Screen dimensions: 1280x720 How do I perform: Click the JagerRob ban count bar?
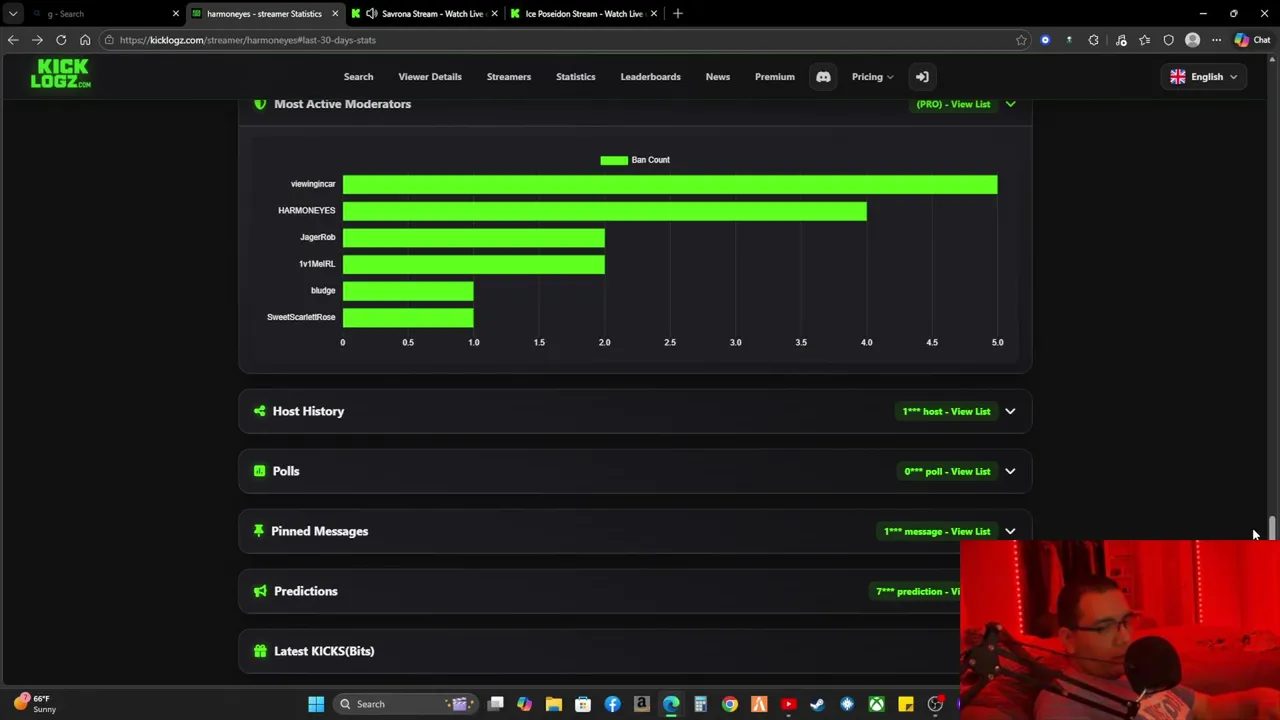point(474,237)
